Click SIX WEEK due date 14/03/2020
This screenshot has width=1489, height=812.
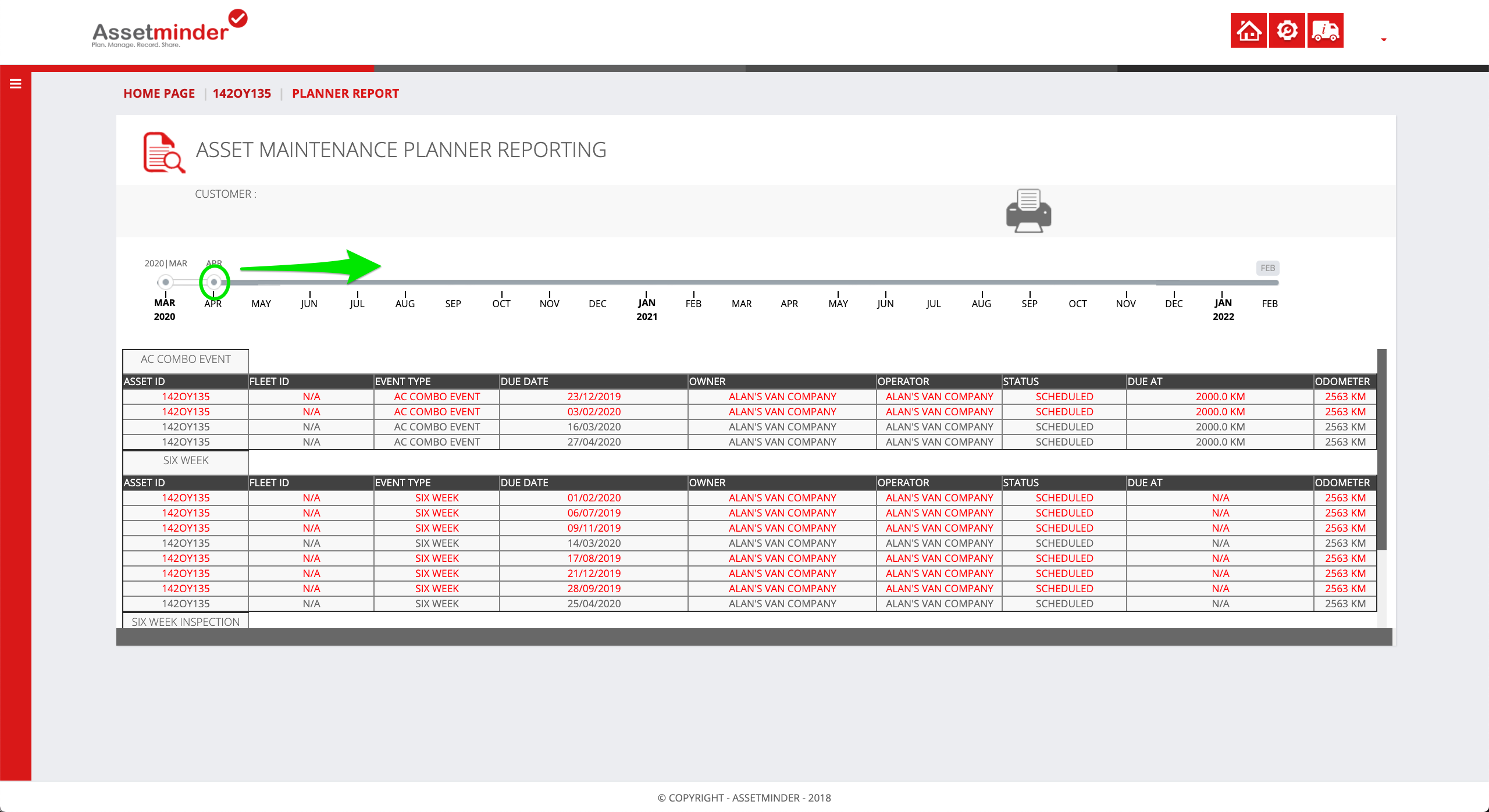click(x=594, y=543)
